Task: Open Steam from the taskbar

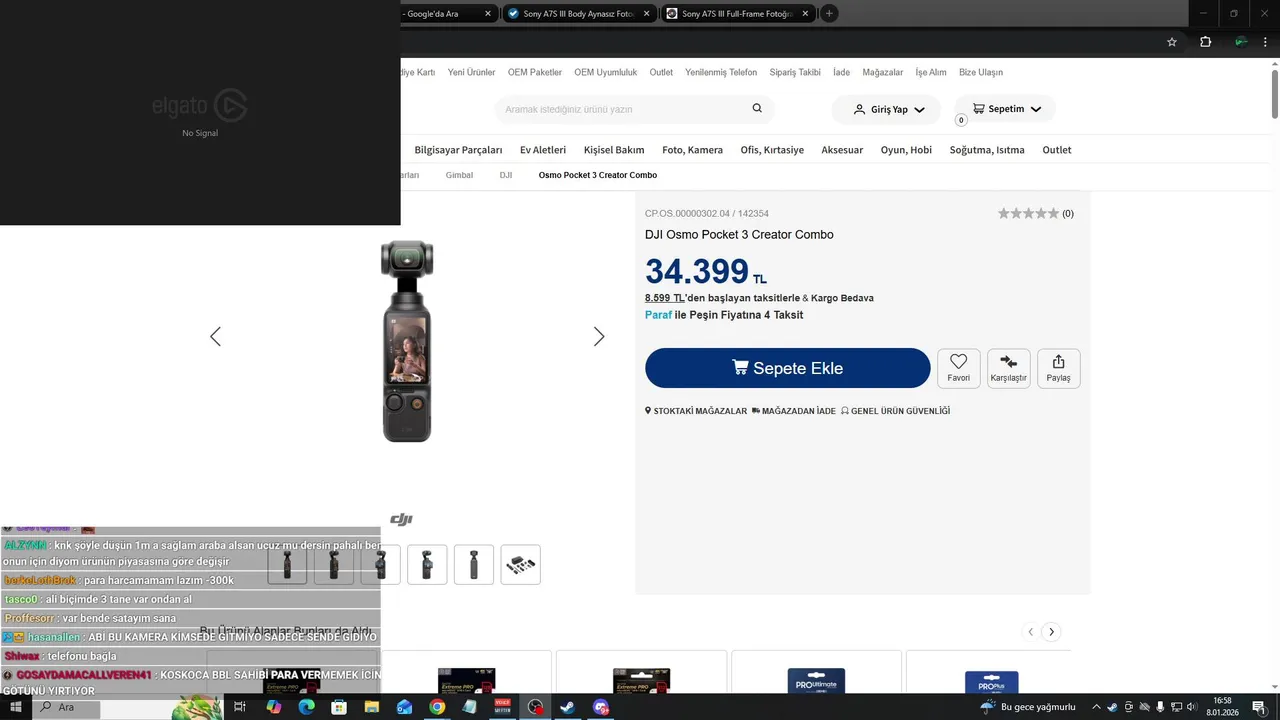Action: [x=567, y=707]
